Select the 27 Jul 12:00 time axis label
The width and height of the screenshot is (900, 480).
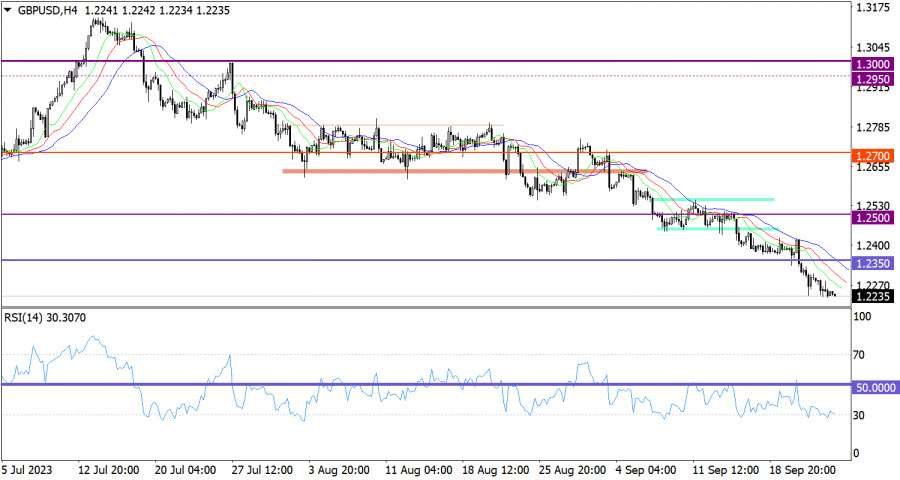[261, 468]
